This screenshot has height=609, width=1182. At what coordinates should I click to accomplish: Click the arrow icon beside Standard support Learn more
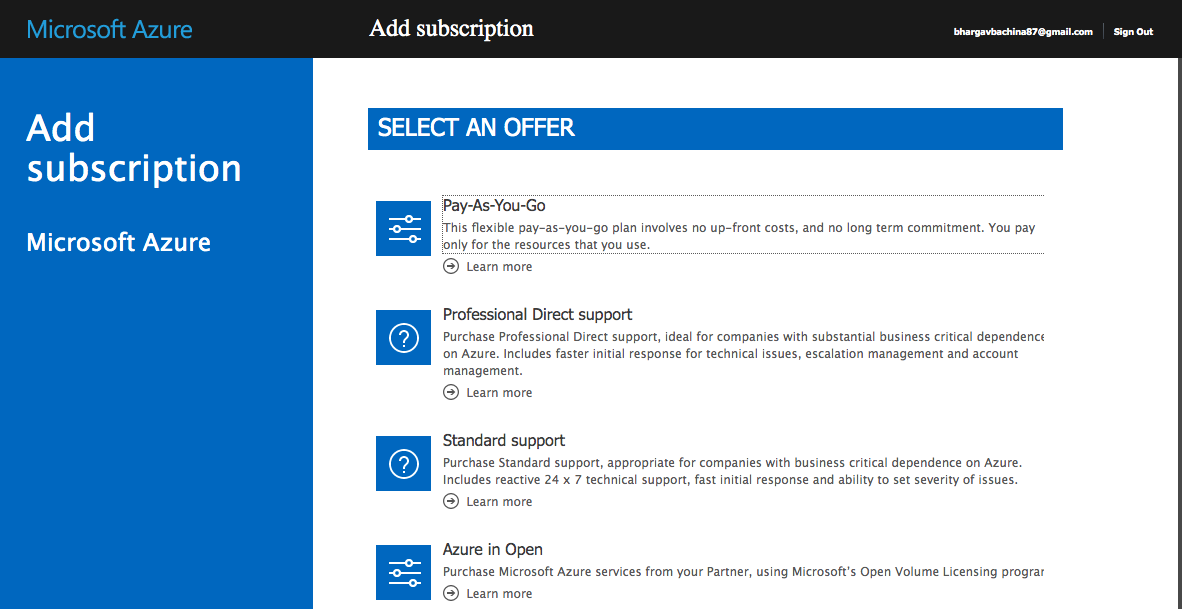pos(450,501)
